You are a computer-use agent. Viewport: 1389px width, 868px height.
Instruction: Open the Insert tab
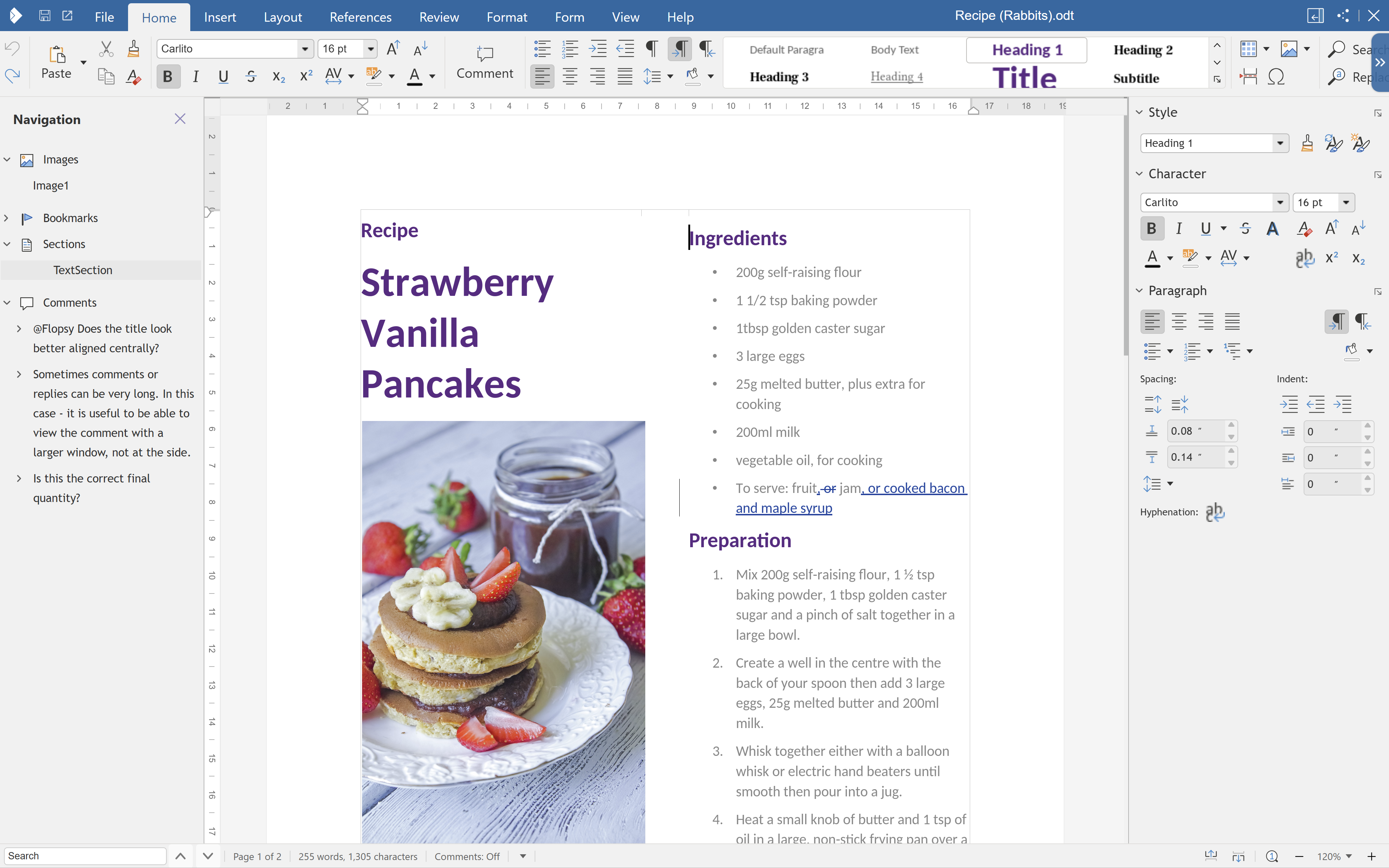[x=220, y=17]
